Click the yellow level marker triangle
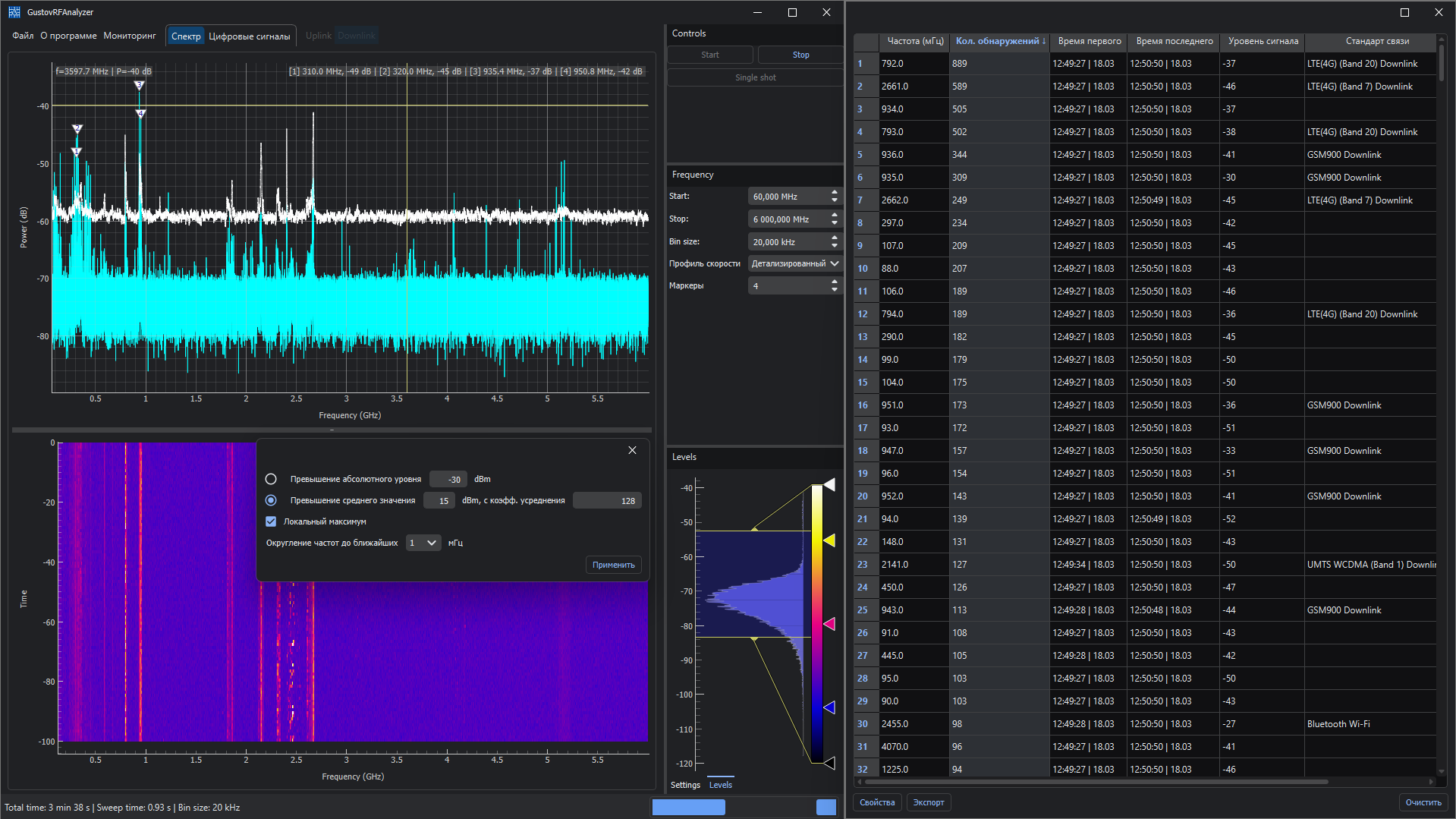 point(829,540)
